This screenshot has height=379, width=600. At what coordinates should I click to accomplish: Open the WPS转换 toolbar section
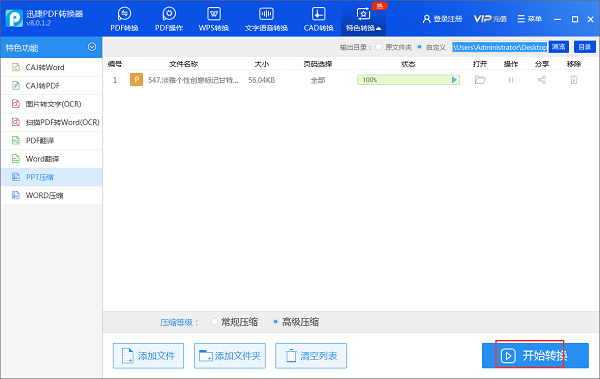(x=214, y=19)
